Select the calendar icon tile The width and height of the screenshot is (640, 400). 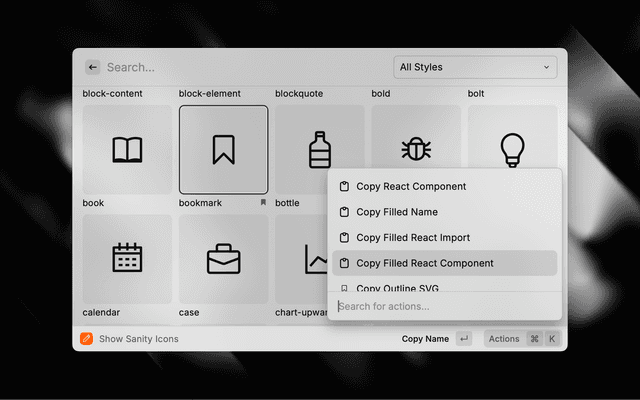coord(127,259)
